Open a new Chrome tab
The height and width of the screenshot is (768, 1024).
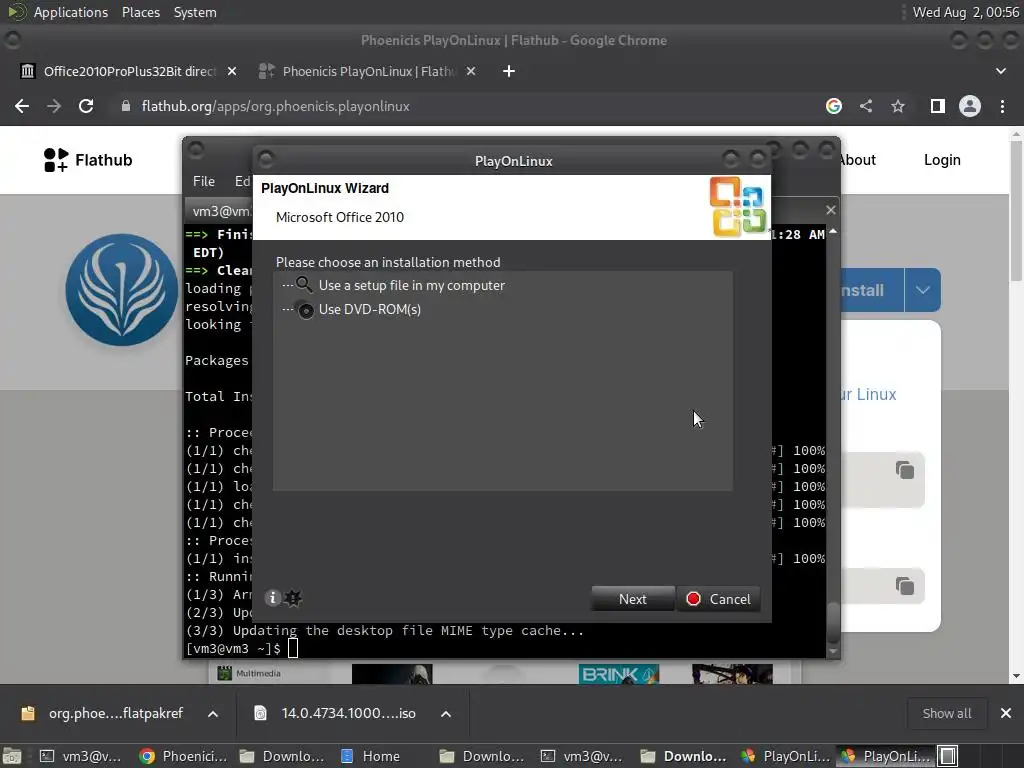point(509,71)
